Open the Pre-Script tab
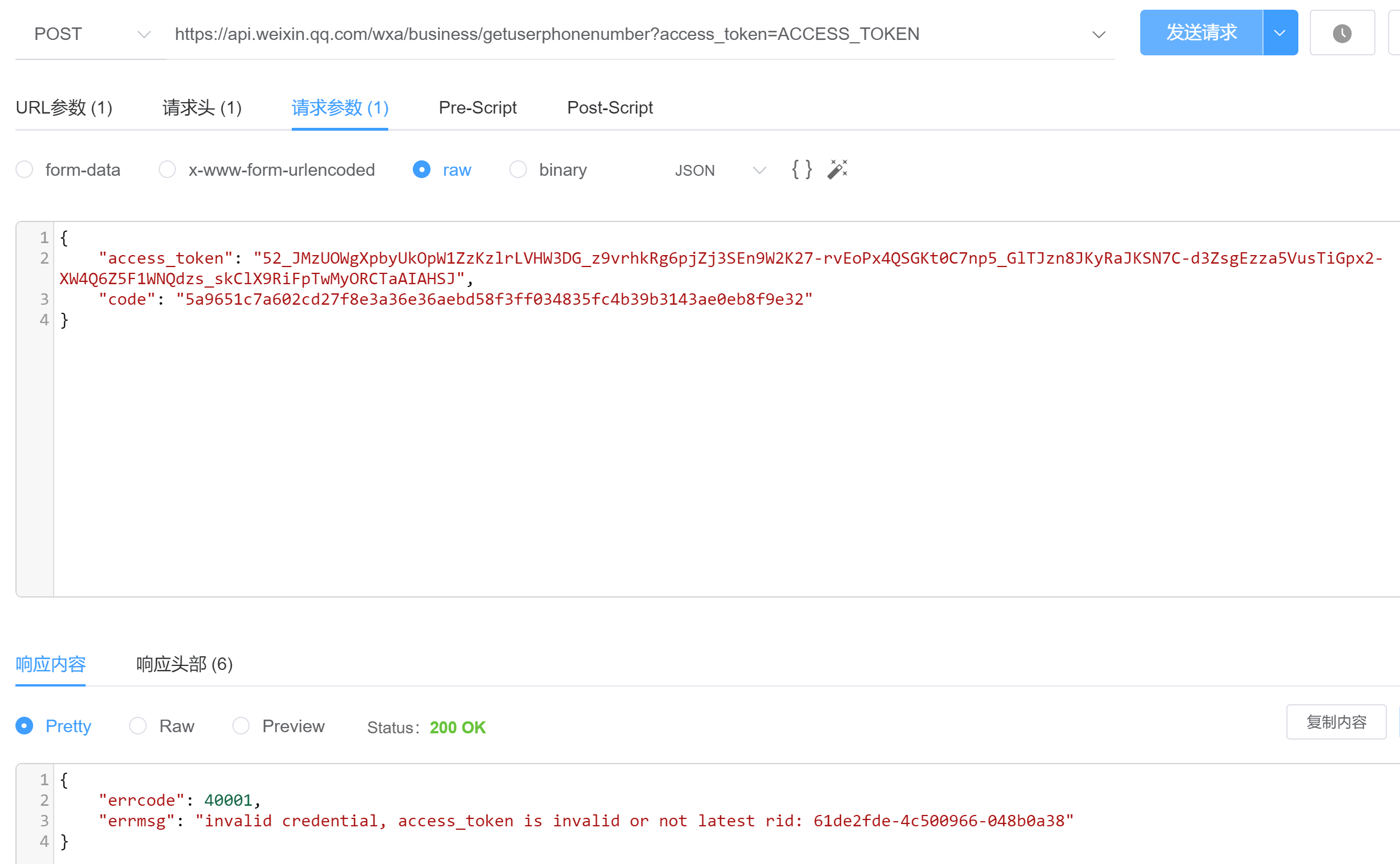1400x864 pixels. (477, 107)
